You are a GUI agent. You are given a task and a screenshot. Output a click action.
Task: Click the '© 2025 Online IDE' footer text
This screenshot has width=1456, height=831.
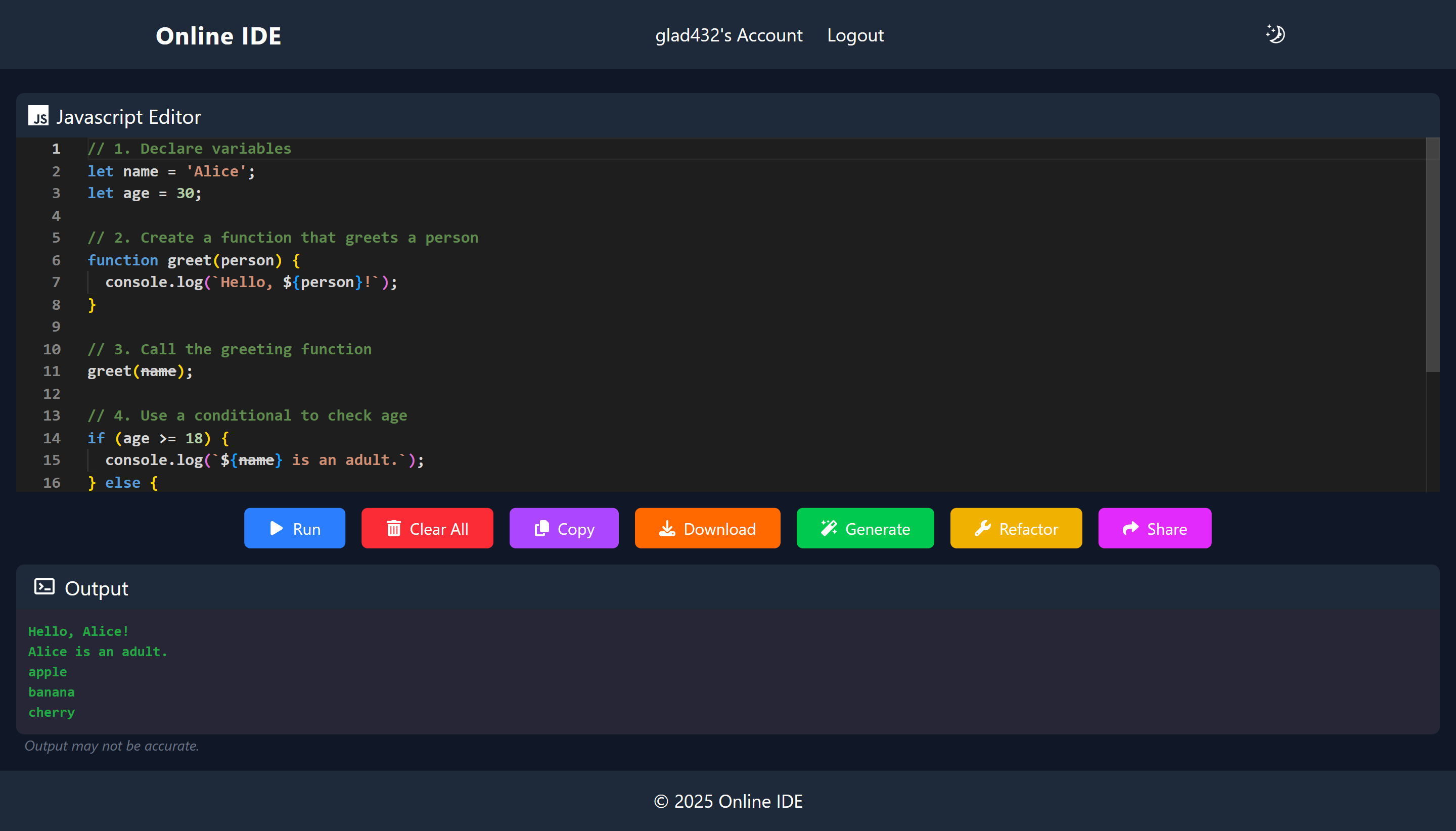point(729,801)
